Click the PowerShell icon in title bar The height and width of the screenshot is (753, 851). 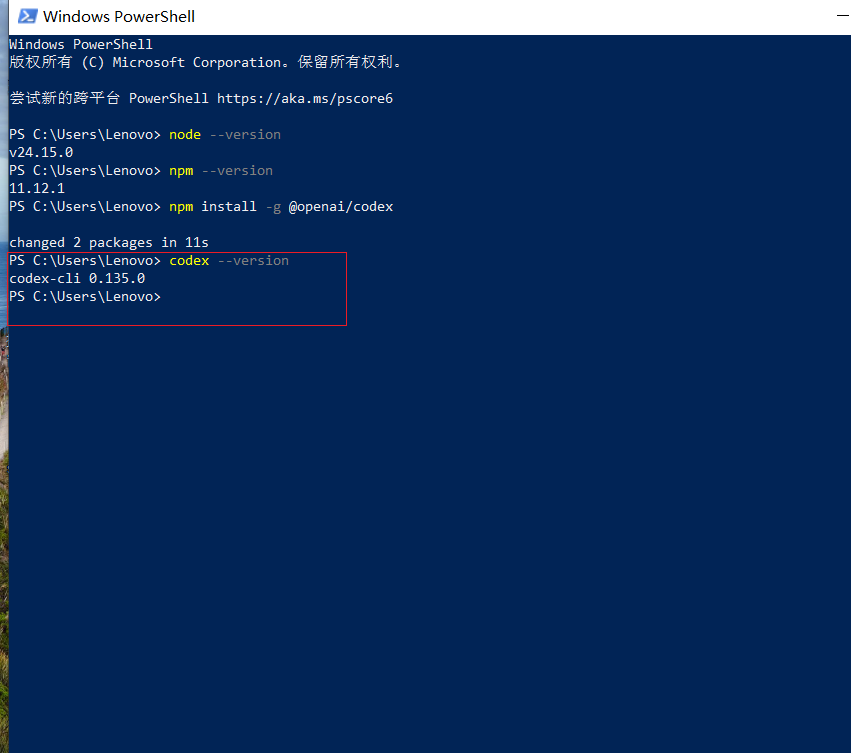click(x=27, y=16)
